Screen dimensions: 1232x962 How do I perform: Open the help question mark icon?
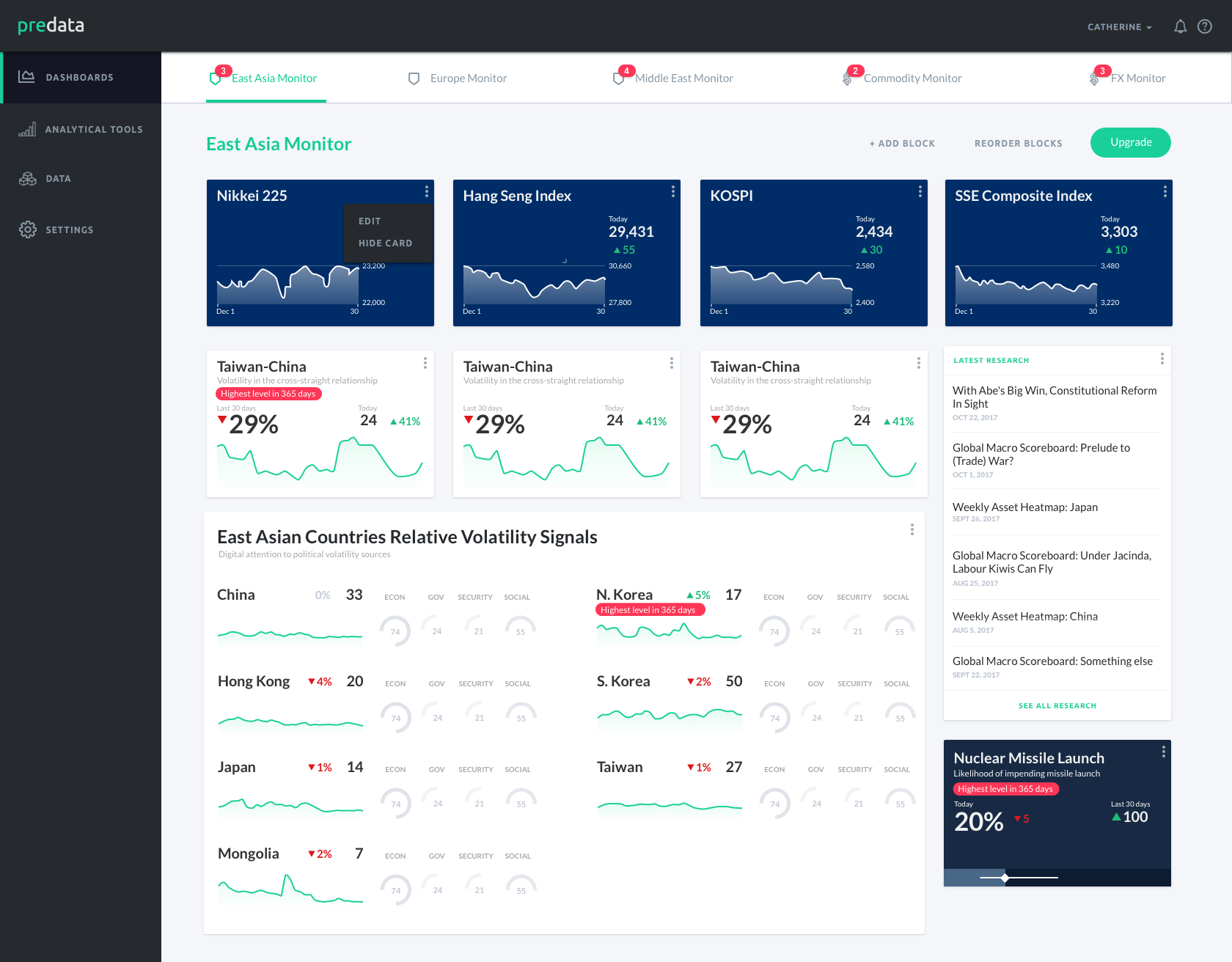click(1204, 27)
